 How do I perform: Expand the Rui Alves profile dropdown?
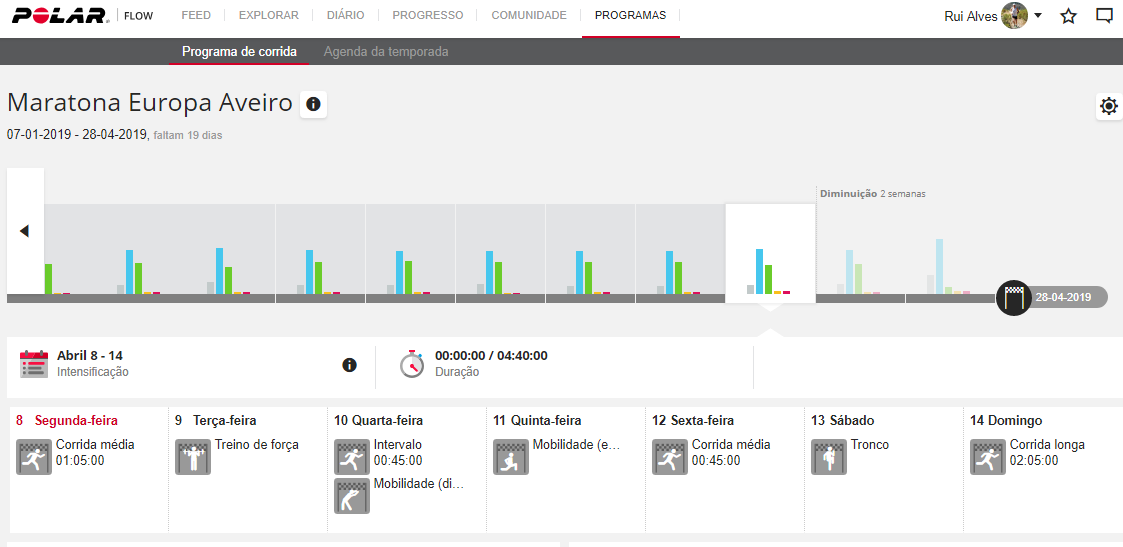pos(1037,16)
